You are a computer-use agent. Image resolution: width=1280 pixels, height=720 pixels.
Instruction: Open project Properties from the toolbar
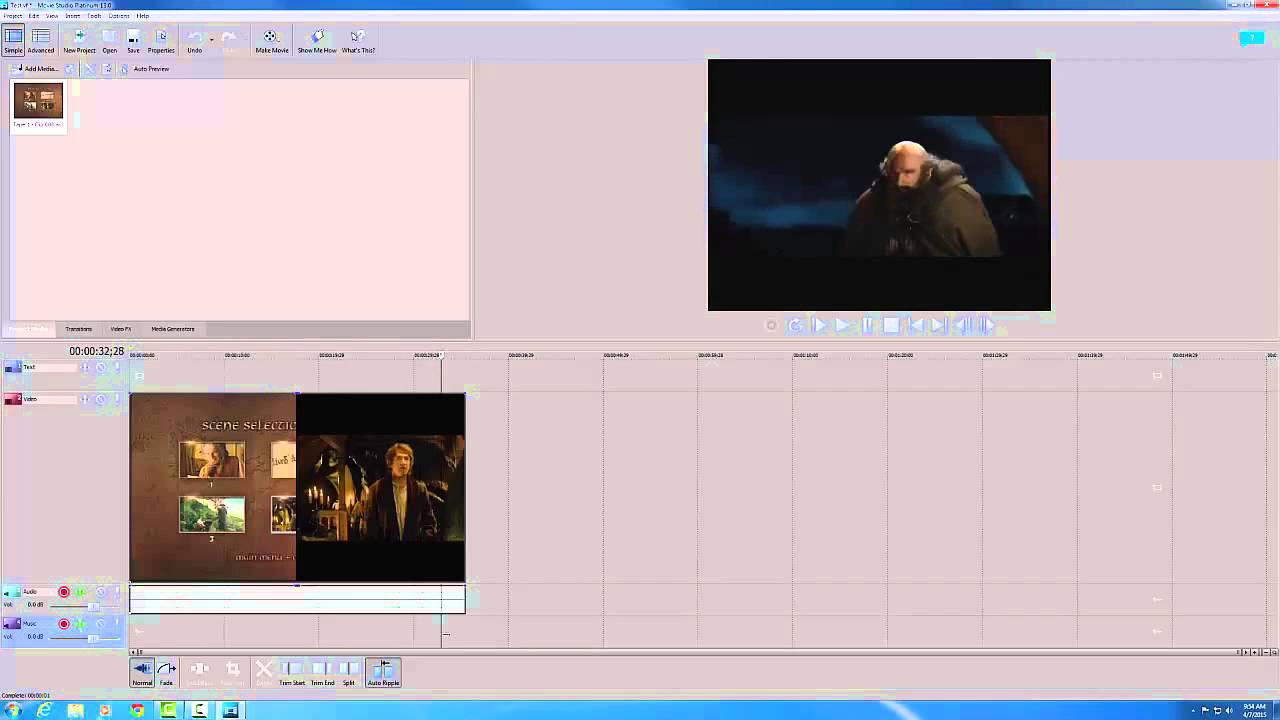161,40
